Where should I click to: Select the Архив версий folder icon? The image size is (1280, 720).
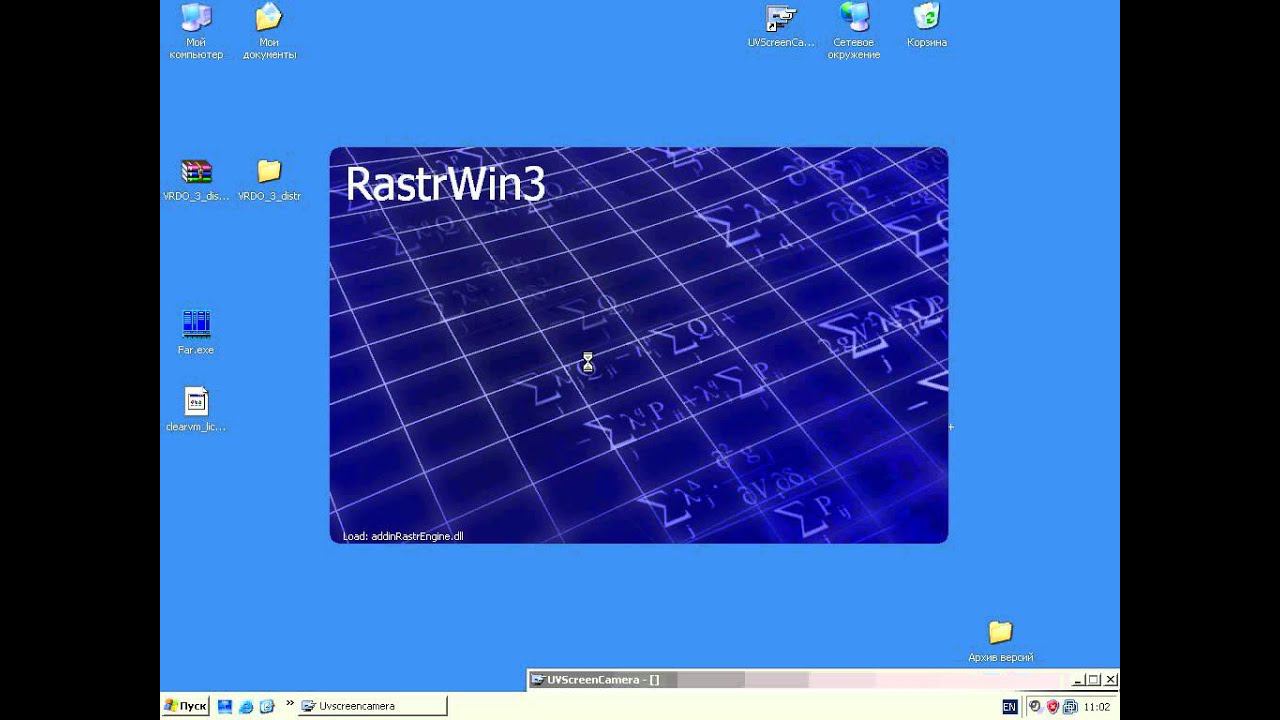pyautogui.click(x=1000, y=641)
